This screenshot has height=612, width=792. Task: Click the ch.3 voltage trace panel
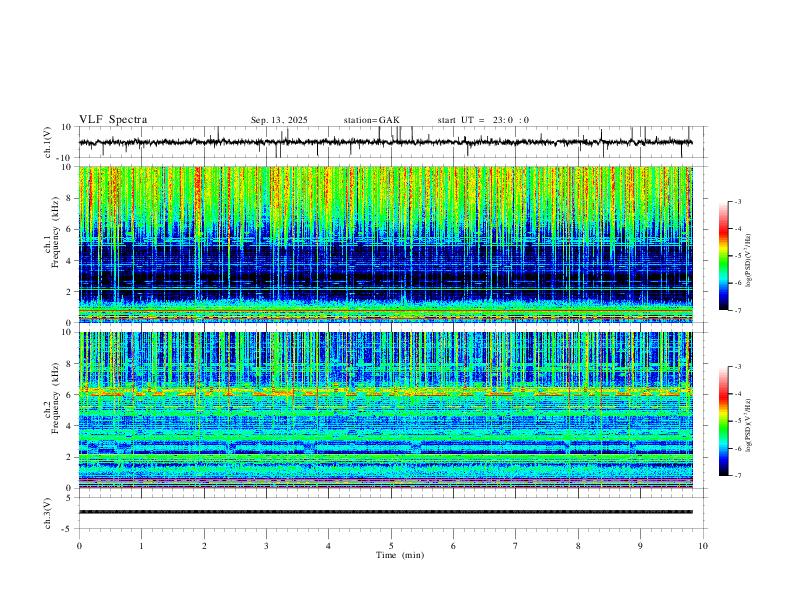pos(392,513)
